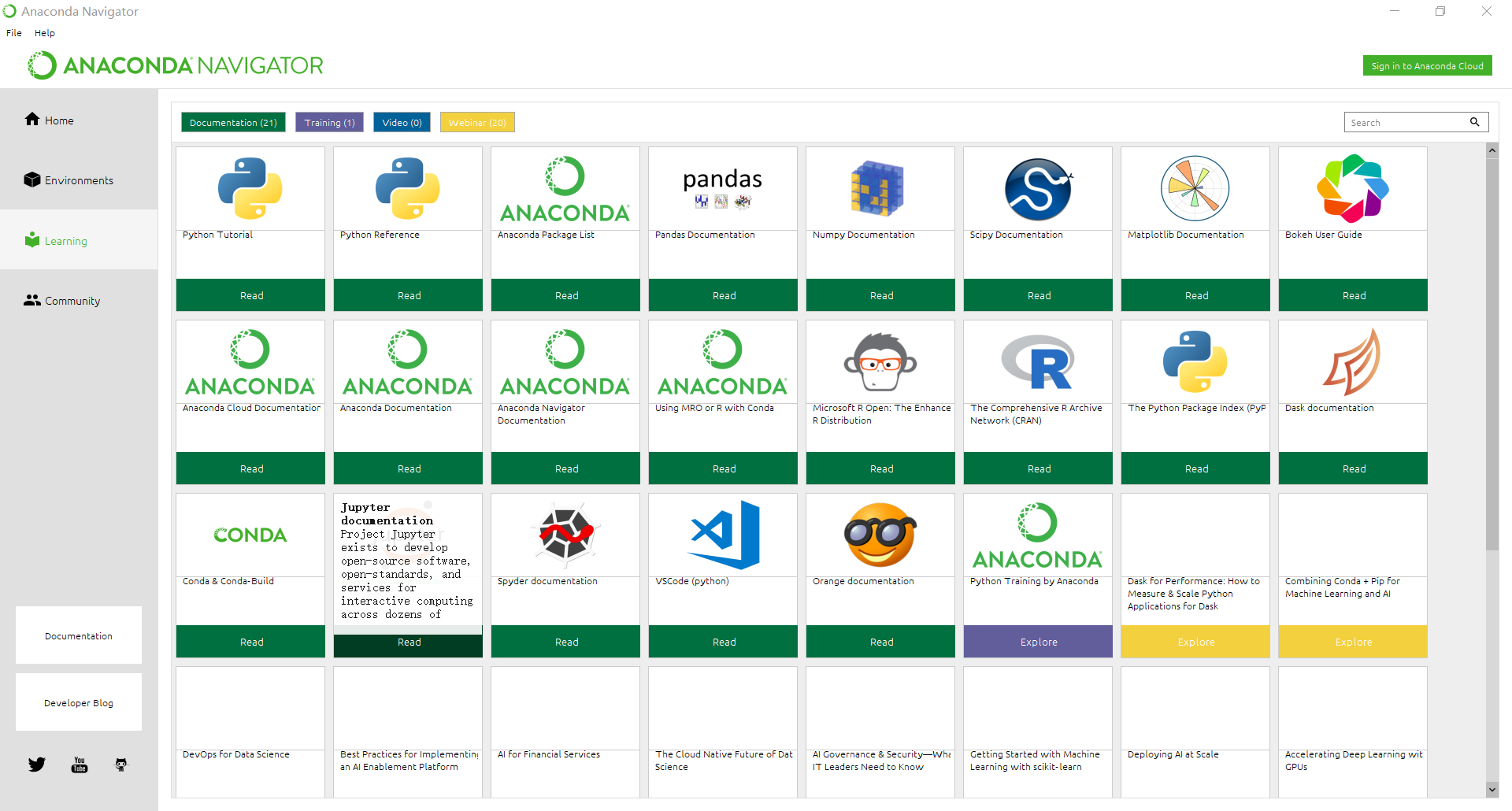
Task: Read the Pandas Documentation
Action: point(723,295)
